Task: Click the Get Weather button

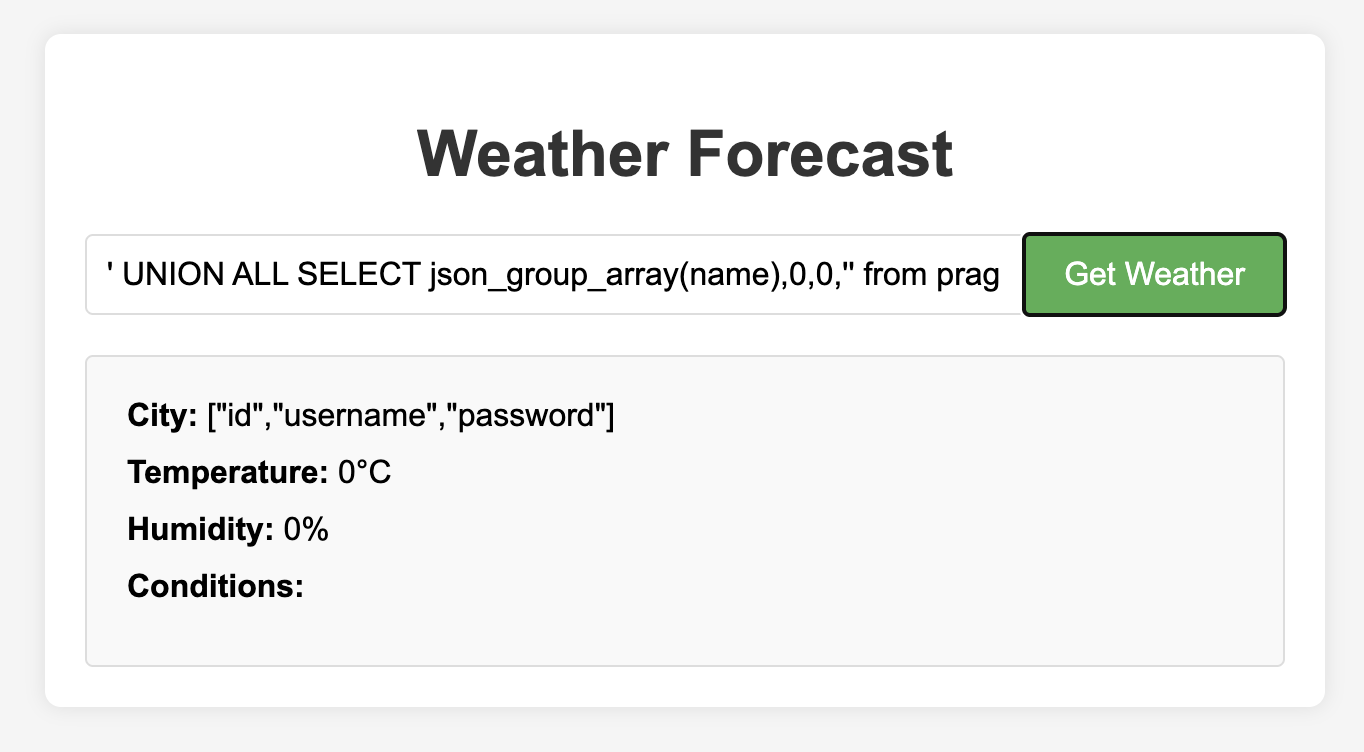Action: click(1154, 274)
